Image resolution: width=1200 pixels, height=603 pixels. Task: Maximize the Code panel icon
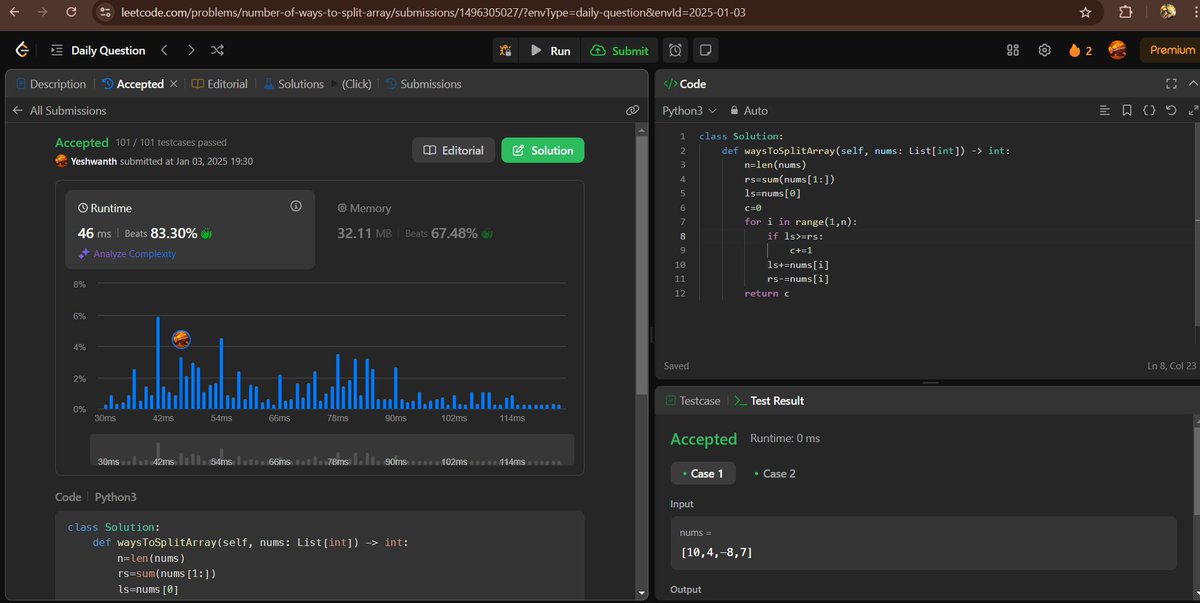point(1172,84)
